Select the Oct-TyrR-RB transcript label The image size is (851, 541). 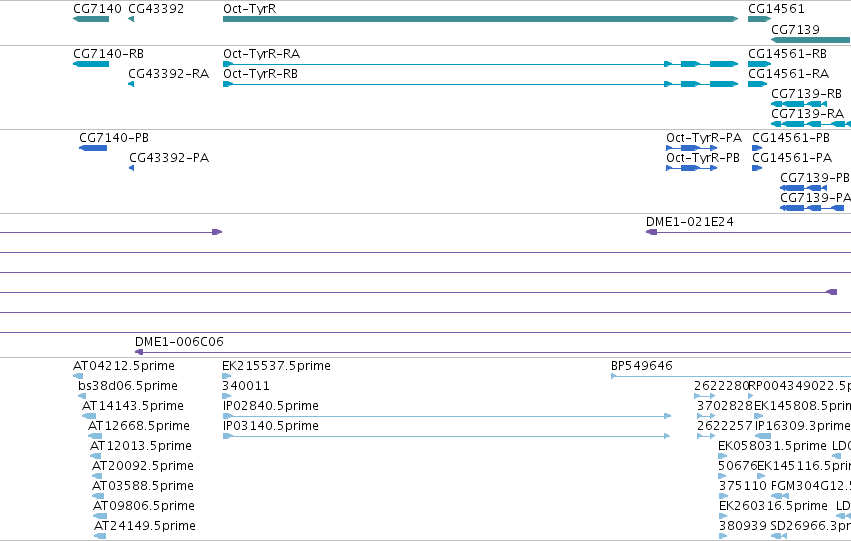(x=261, y=74)
